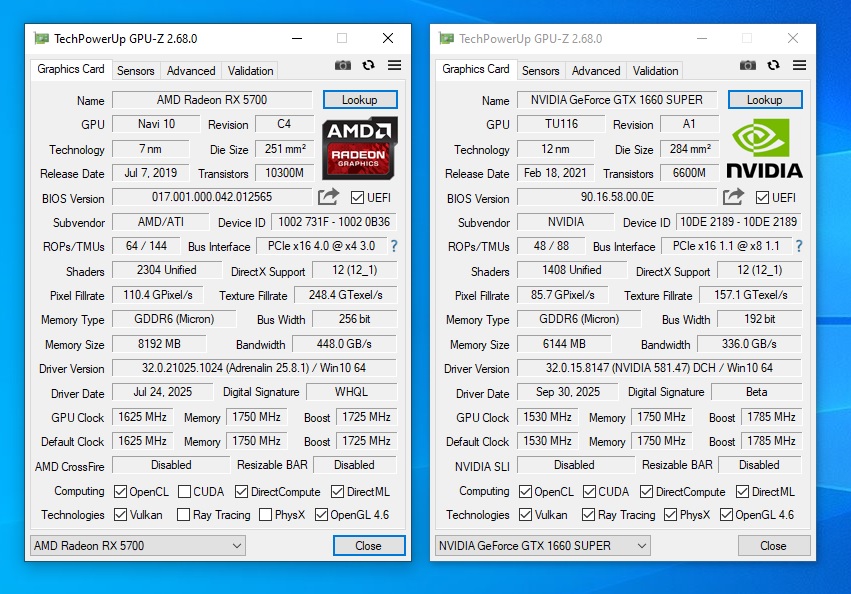Click bus interface question mark in NVIDIA window
This screenshot has width=851, height=594.
pyautogui.click(x=799, y=246)
